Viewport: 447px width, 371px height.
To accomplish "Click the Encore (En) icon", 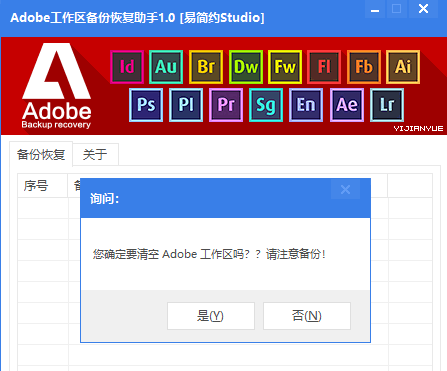I will coord(306,105).
